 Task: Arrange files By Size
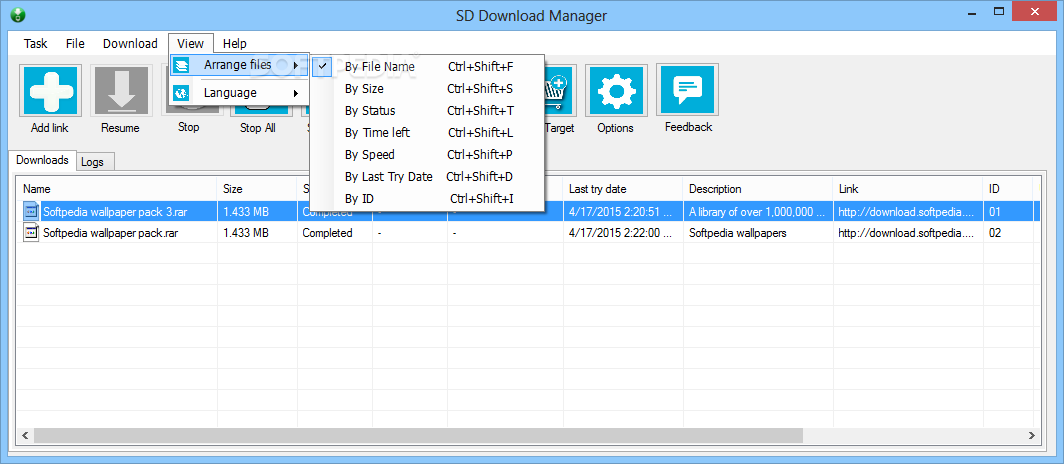tap(428, 88)
